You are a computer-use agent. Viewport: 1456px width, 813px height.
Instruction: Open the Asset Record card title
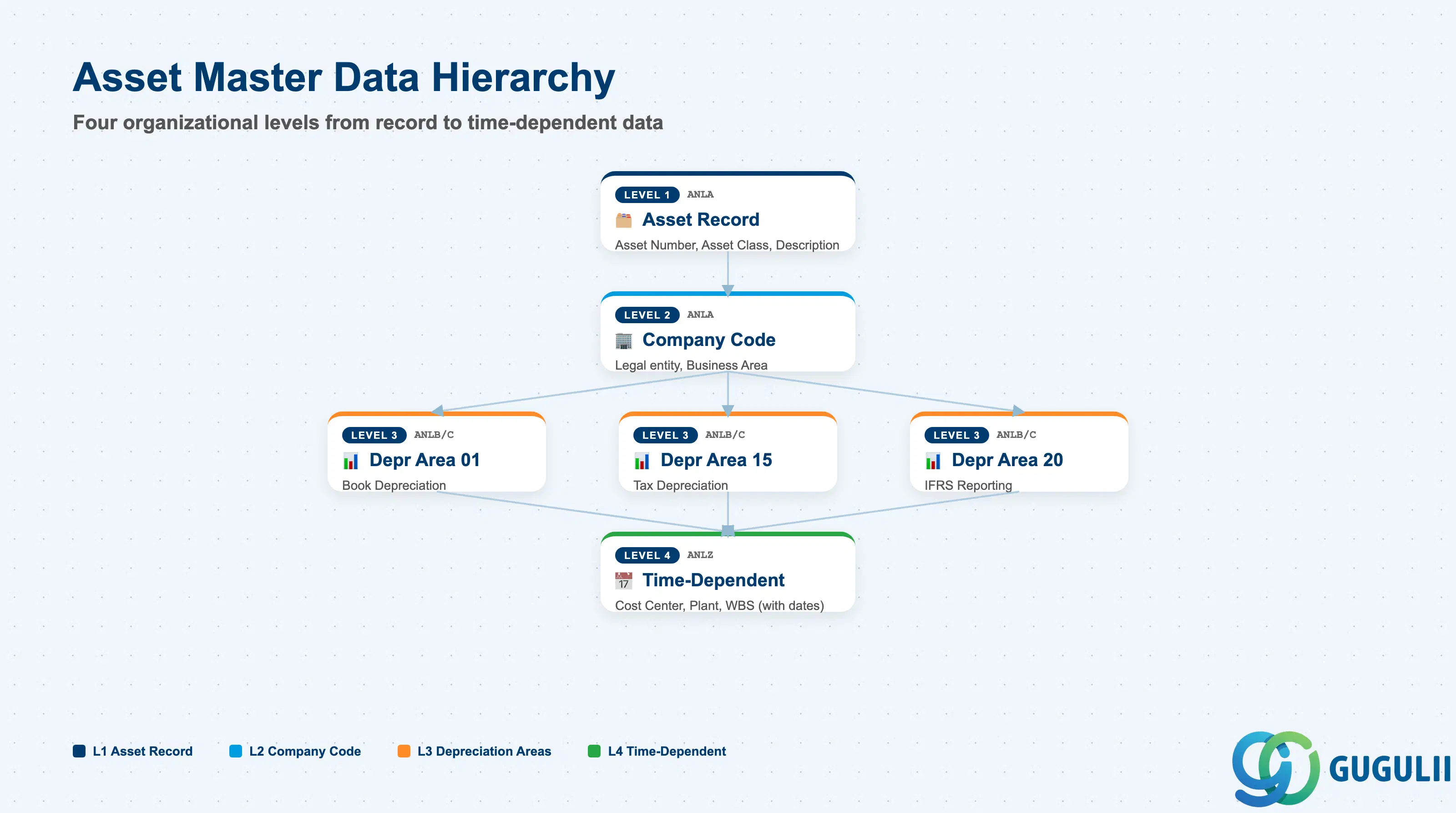click(700, 219)
